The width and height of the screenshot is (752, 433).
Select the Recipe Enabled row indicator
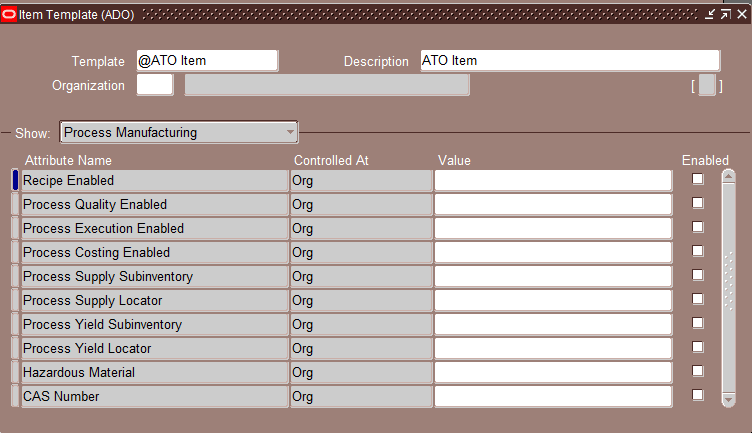(x=15, y=180)
